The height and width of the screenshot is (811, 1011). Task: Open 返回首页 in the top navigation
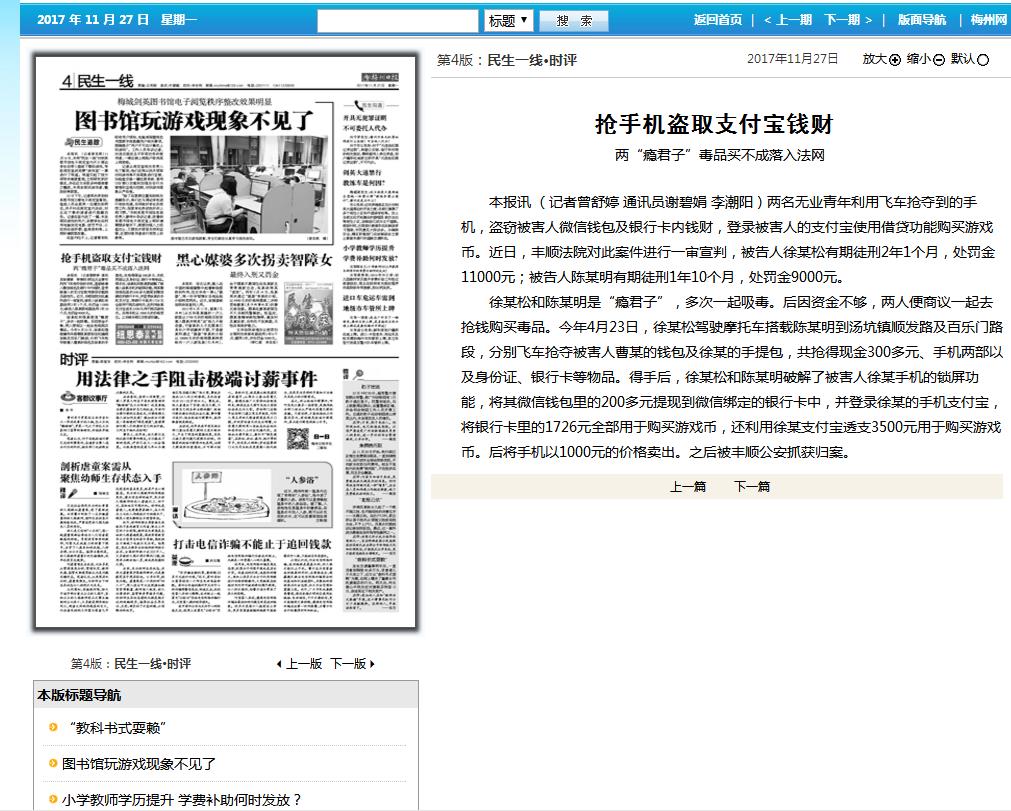[x=718, y=20]
